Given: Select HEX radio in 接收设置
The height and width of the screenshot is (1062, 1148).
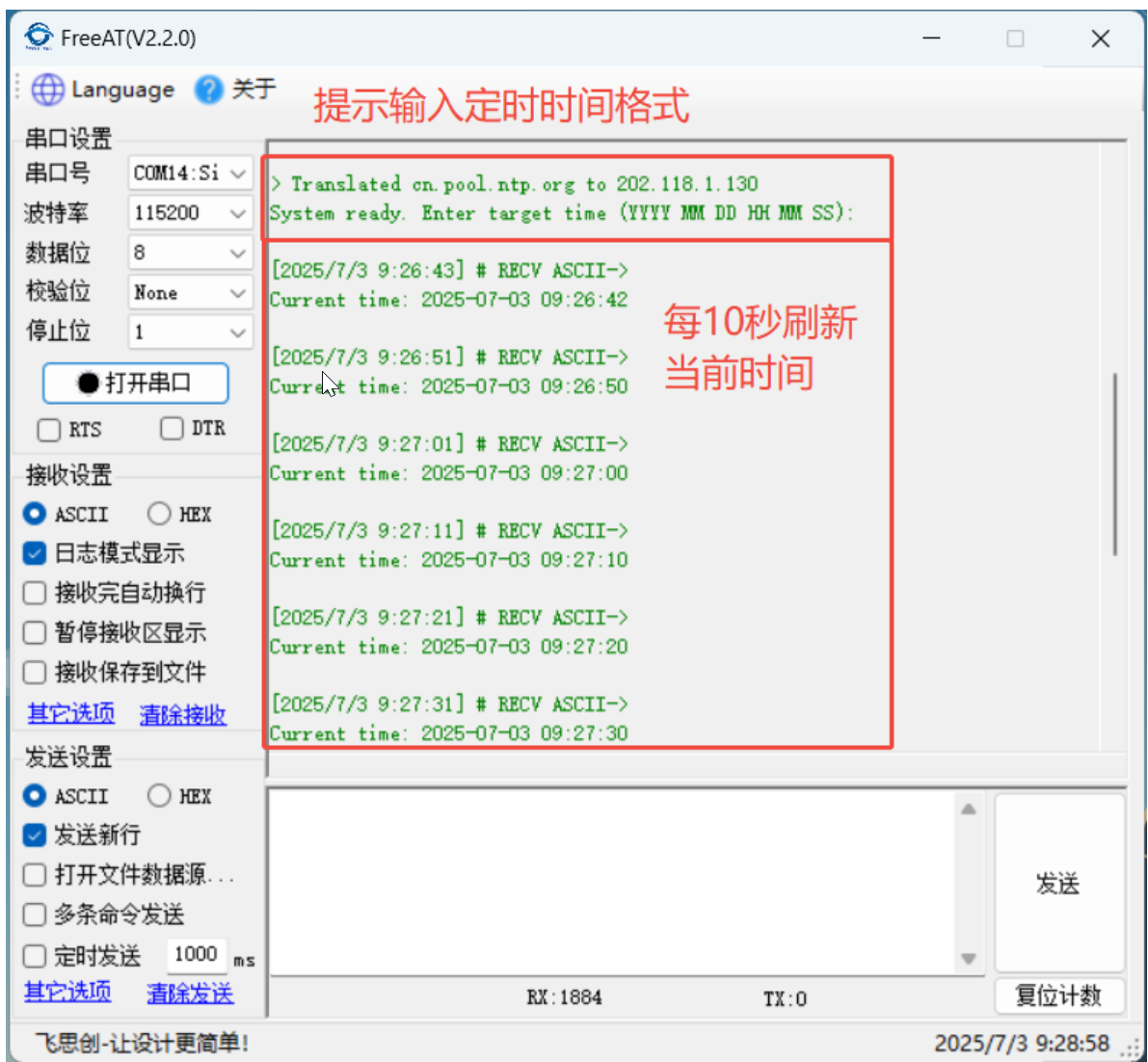Looking at the screenshot, I should pyautogui.click(x=159, y=514).
